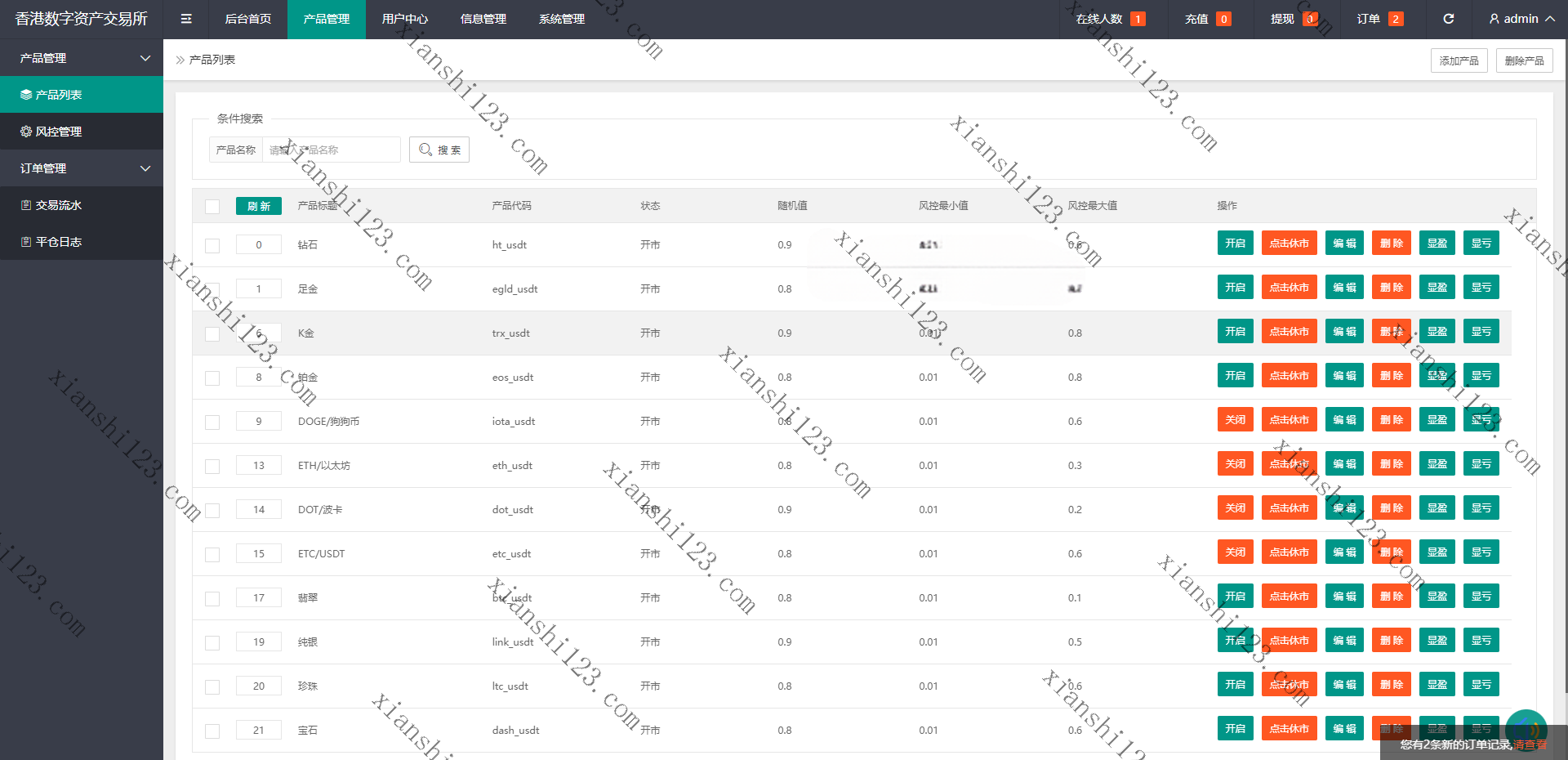Click the admin user icon

click(x=1494, y=19)
